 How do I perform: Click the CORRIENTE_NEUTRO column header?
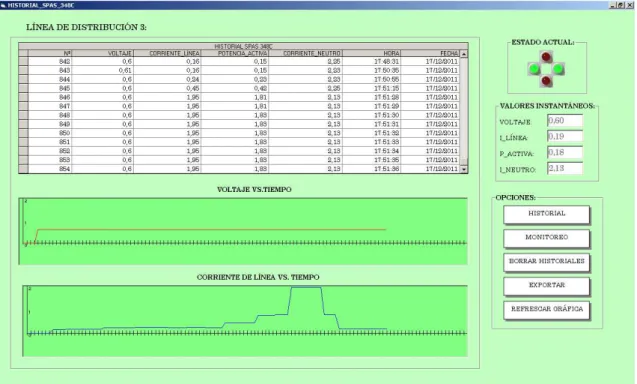point(306,53)
